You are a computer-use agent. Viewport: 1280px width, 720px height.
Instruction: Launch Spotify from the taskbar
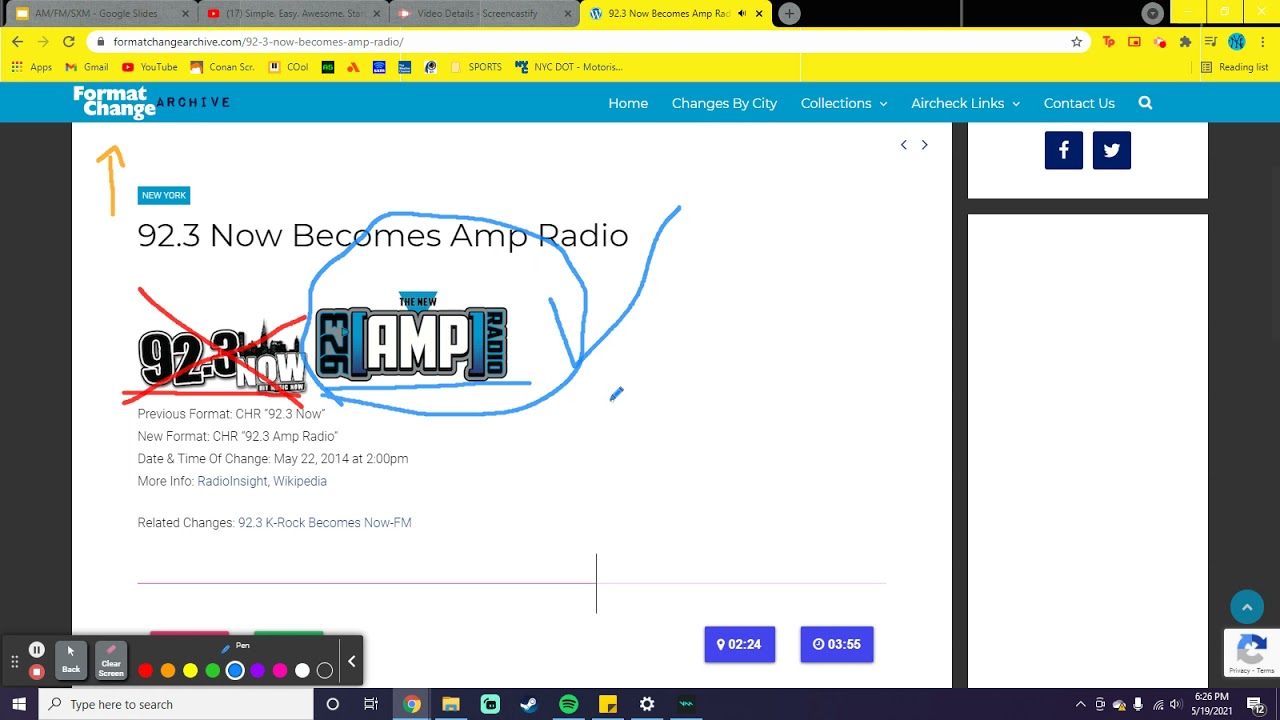[x=569, y=704]
